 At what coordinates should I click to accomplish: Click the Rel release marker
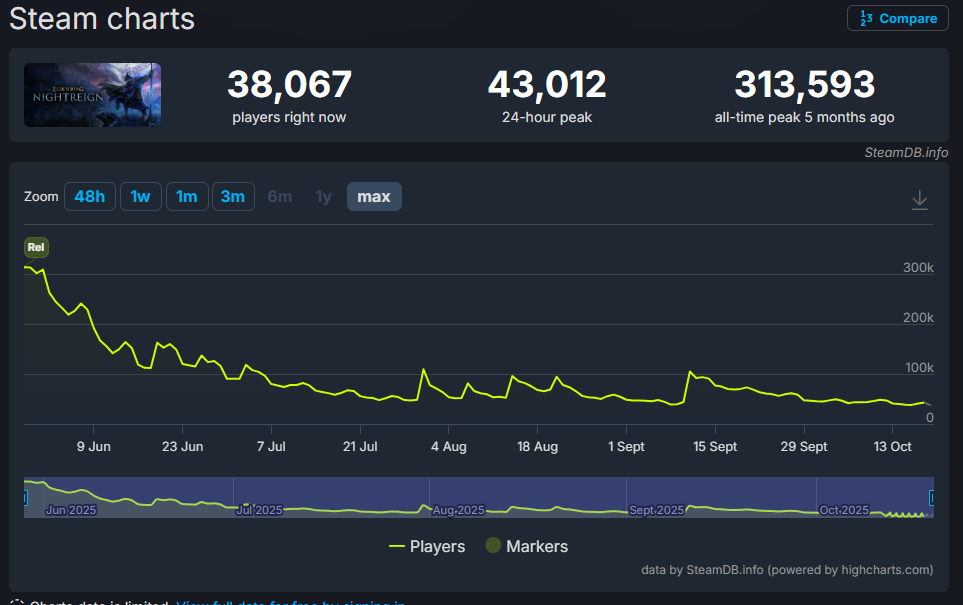point(36,248)
